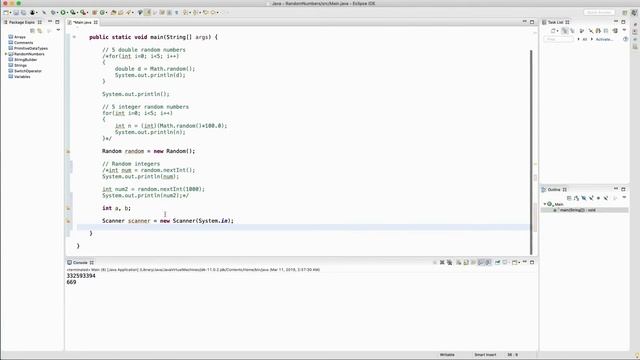Select the Main.java editor tab
This screenshot has width=640, height=360.
tap(83, 22)
